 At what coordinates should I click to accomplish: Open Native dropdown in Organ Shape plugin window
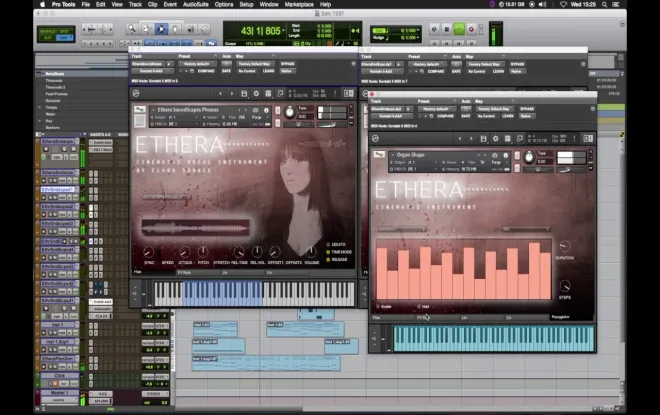tap(527, 116)
